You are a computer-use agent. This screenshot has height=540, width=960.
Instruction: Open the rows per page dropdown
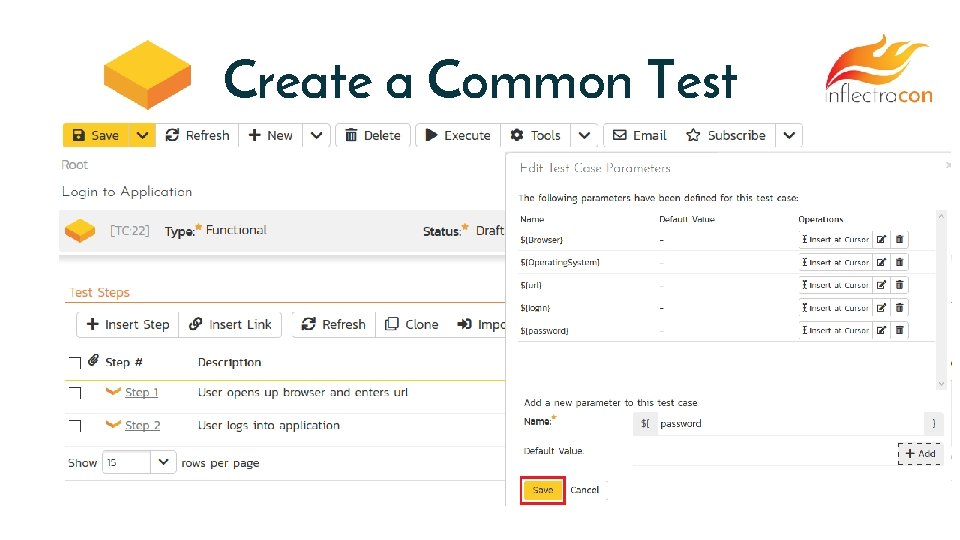(162, 463)
